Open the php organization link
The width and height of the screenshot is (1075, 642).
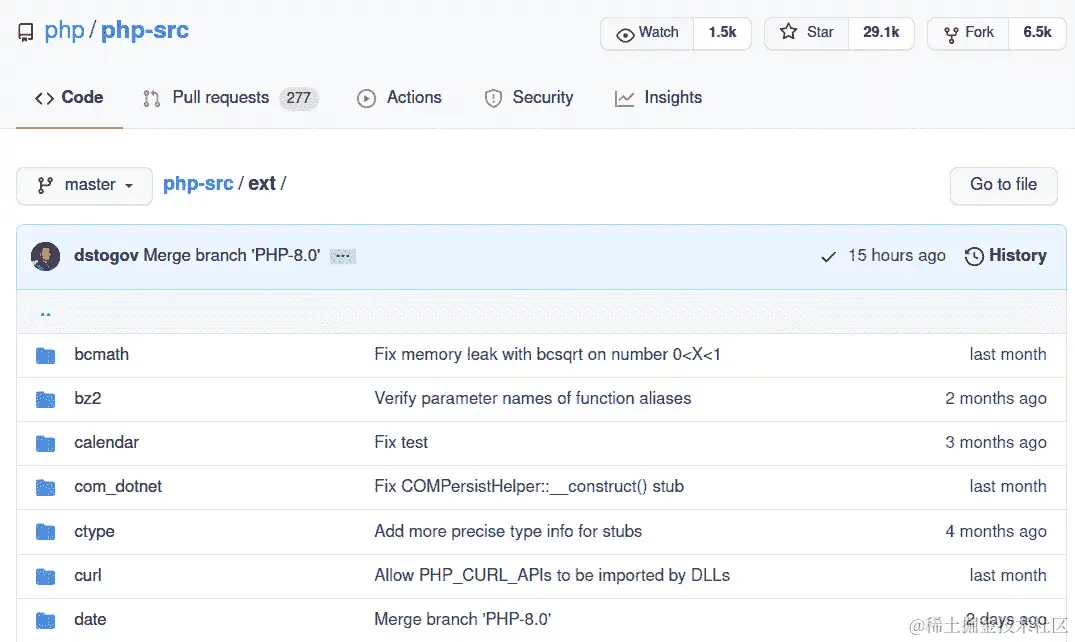[x=64, y=31]
